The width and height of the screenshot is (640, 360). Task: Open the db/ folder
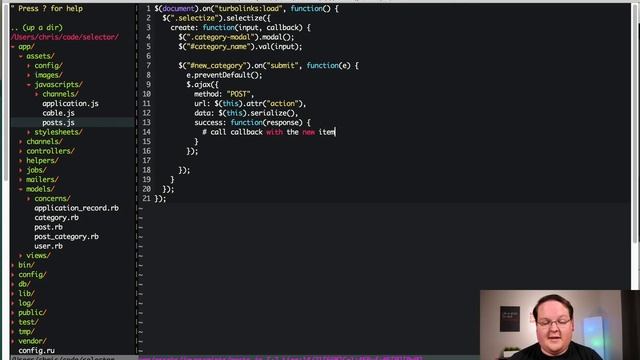point(24,284)
